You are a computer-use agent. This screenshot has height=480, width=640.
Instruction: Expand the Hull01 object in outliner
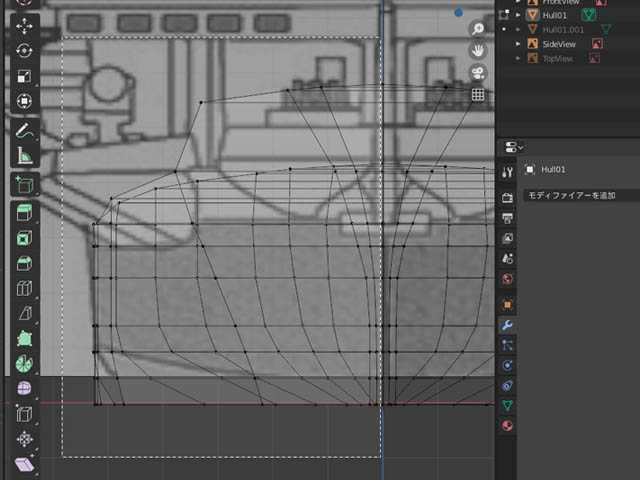(x=518, y=15)
